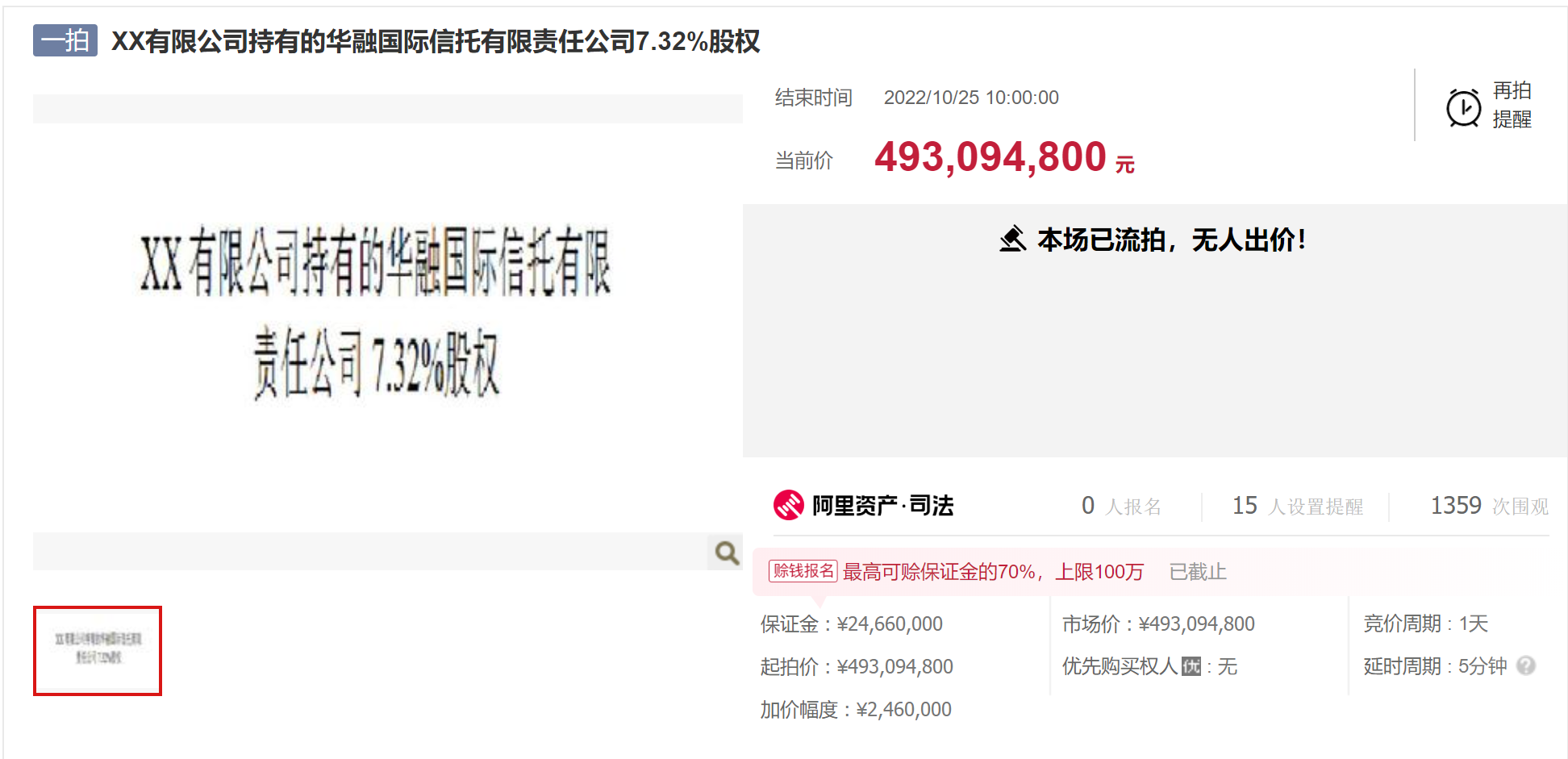
Task: Click the 优先购买权人 label
Action: point(1120,666)
